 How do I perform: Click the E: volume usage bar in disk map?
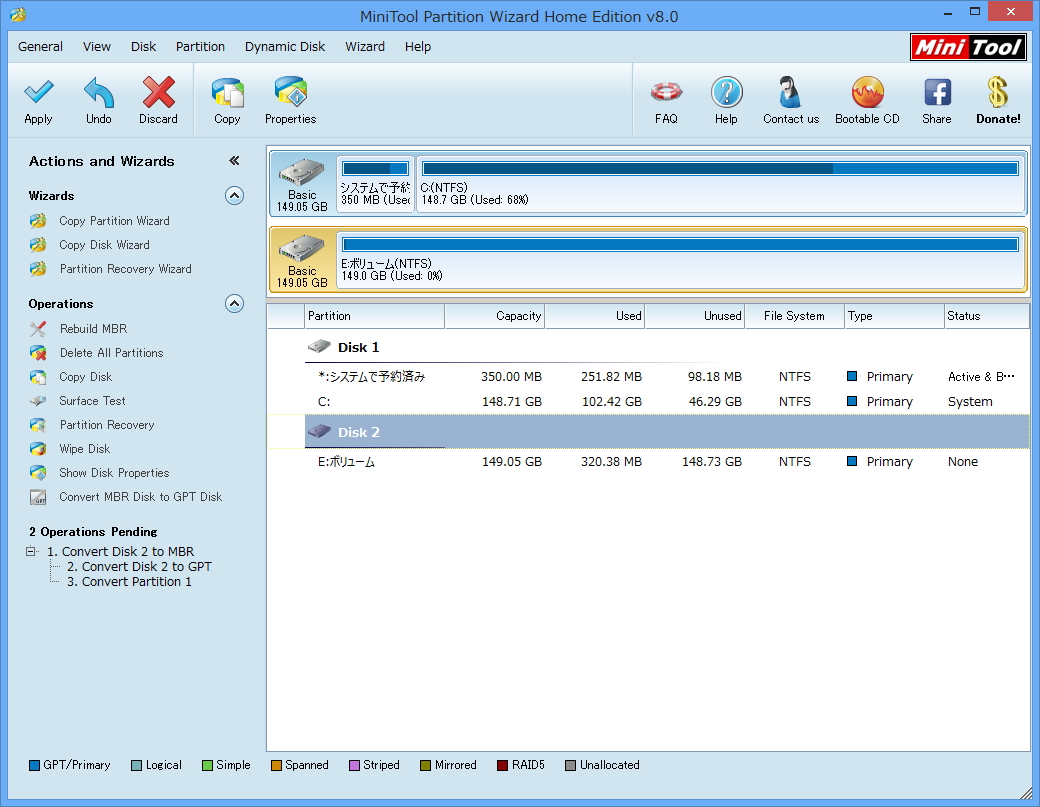click(681, 245)
